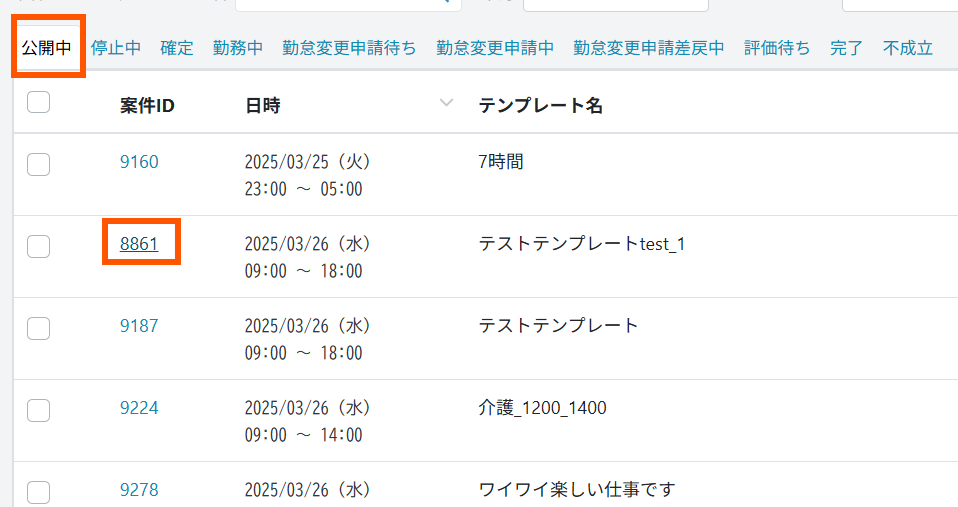Enable the checkbox next to job 9278

tap(38, 491)
